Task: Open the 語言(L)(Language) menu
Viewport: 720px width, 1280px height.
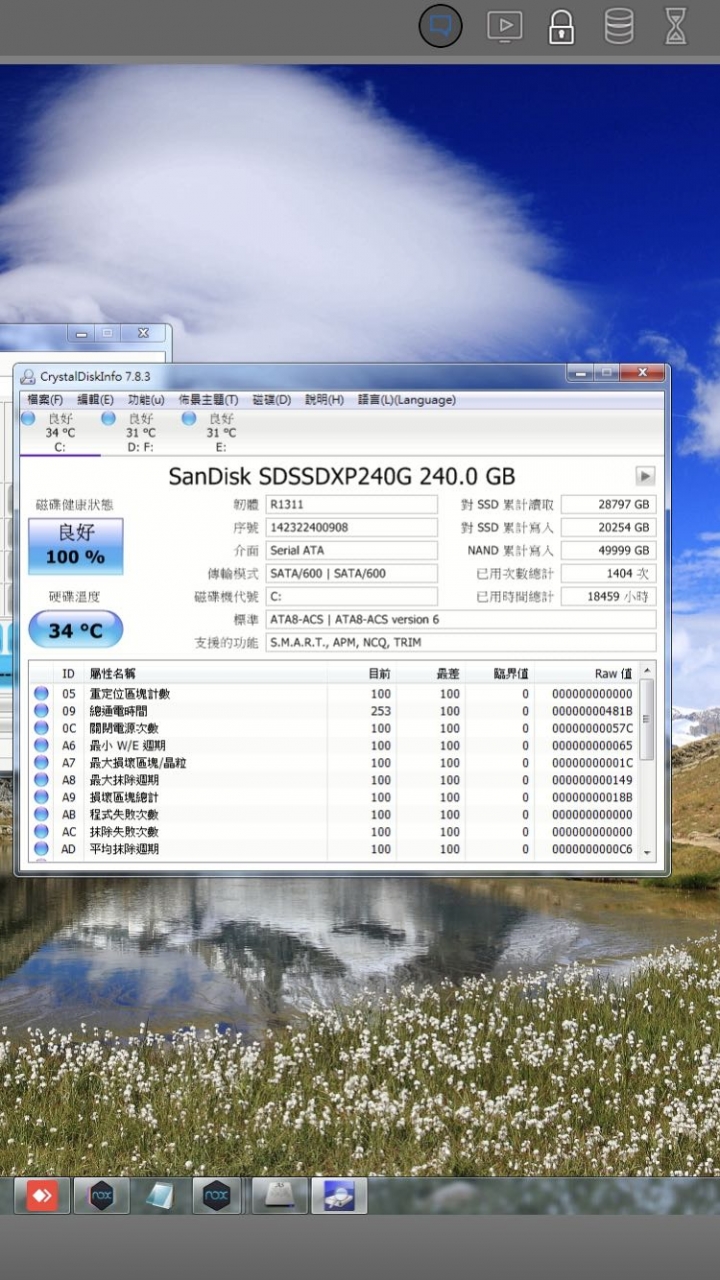Action: [406, 399]
